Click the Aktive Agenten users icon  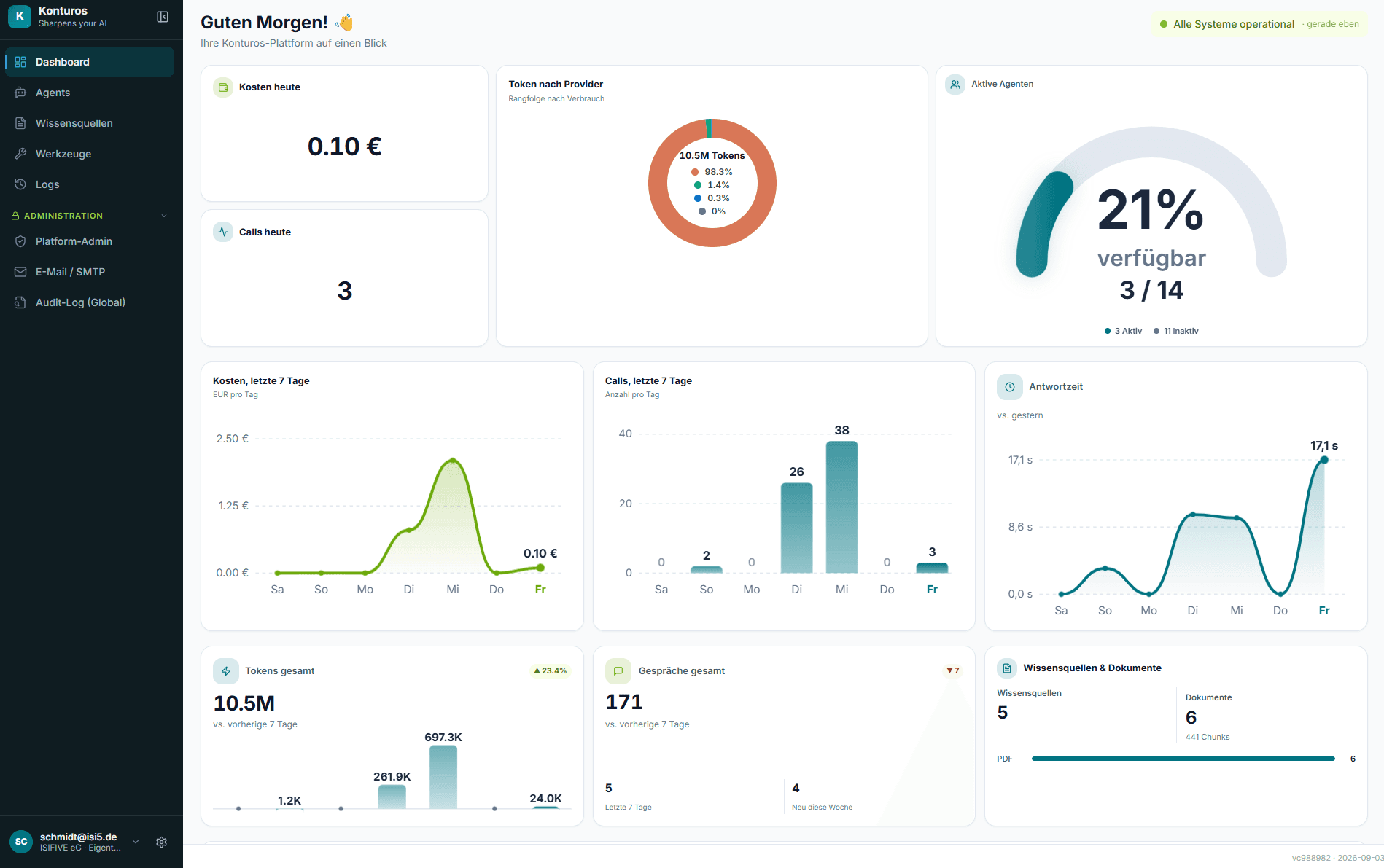[x=955, y=85]
